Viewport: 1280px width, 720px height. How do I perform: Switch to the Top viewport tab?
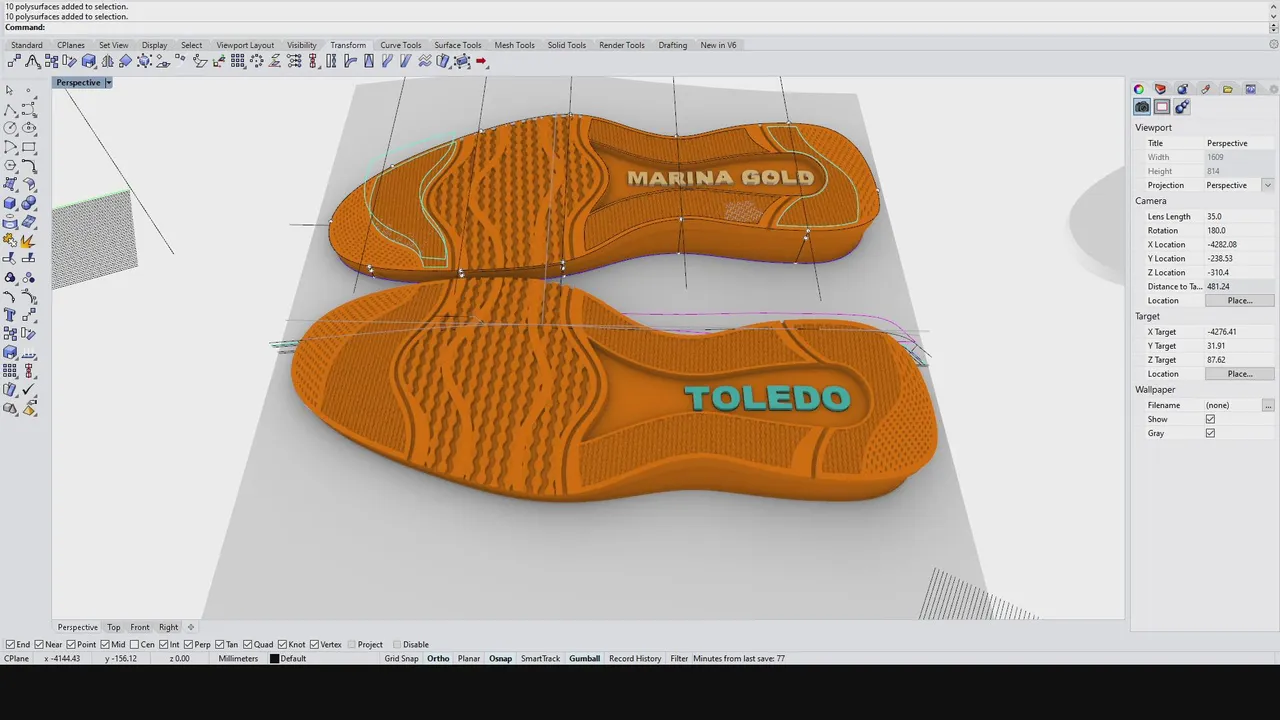point(114,627)
